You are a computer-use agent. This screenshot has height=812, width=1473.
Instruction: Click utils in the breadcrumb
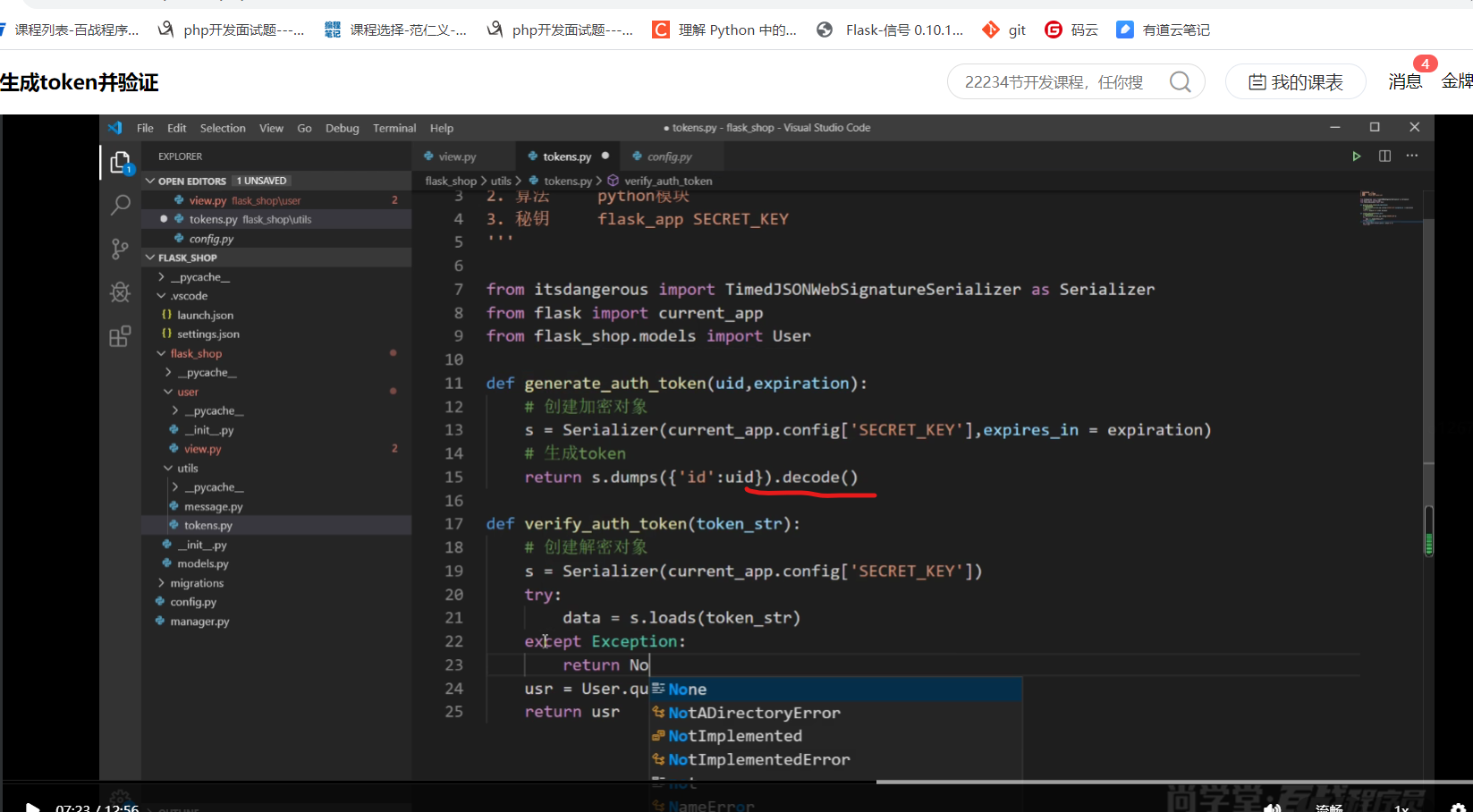point(501,181)
